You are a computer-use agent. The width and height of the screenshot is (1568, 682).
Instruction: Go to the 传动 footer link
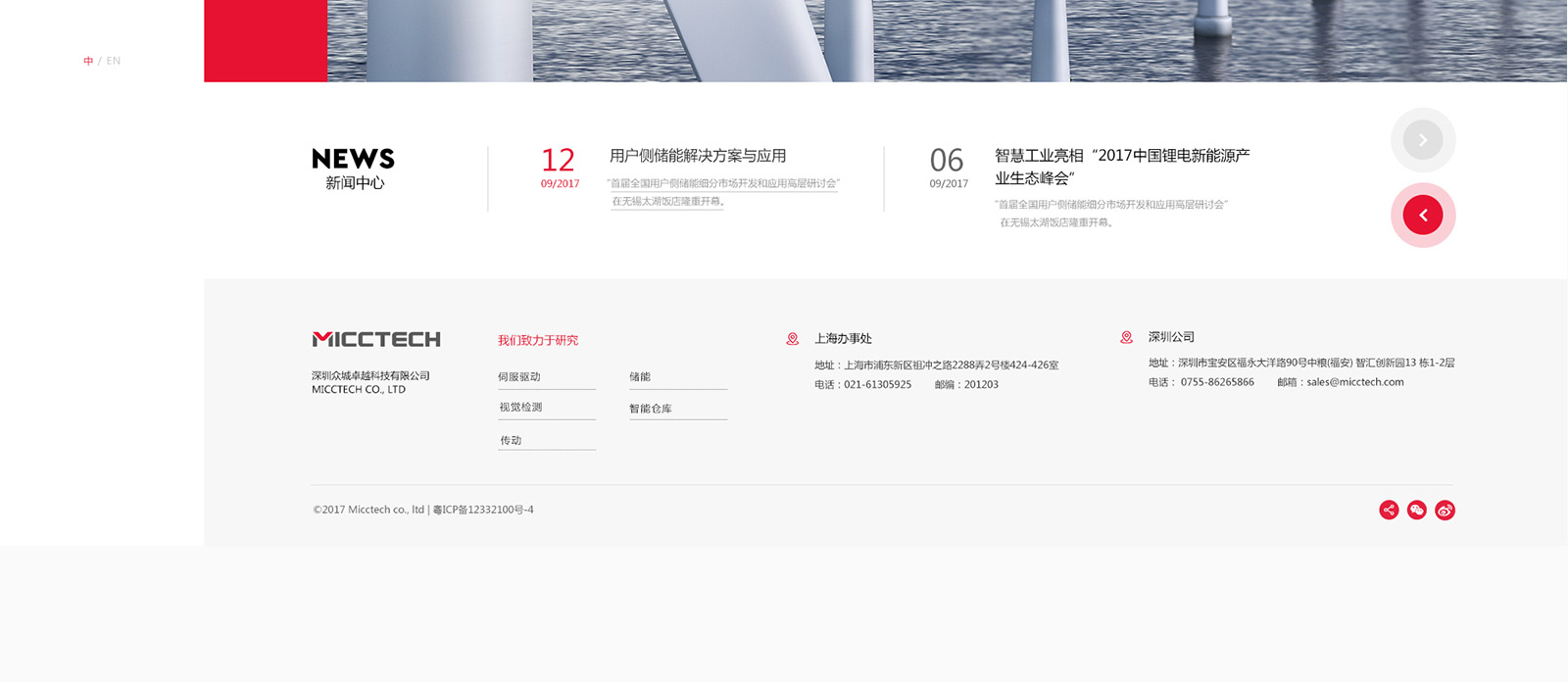coord(511,441)
